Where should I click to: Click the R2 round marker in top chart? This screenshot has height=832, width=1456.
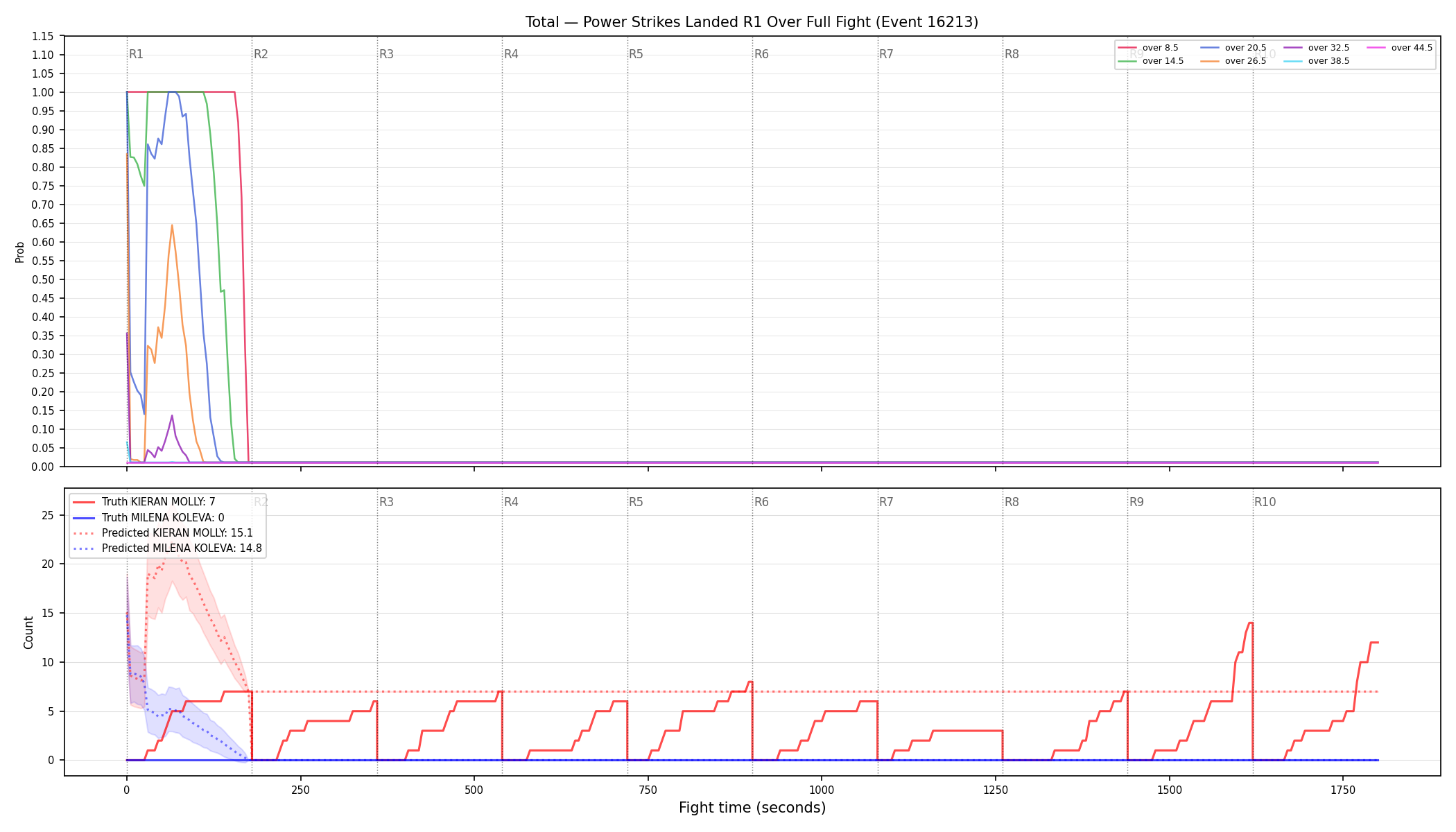click(261, 54)
